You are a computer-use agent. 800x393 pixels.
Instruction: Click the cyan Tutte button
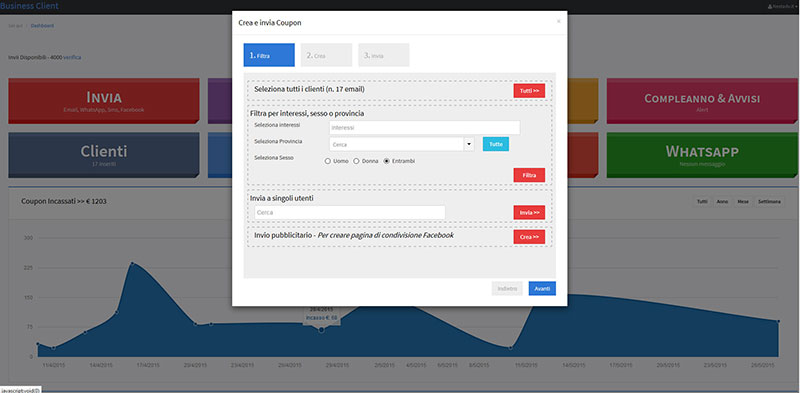pyautogui.click(x=496, y=144)
